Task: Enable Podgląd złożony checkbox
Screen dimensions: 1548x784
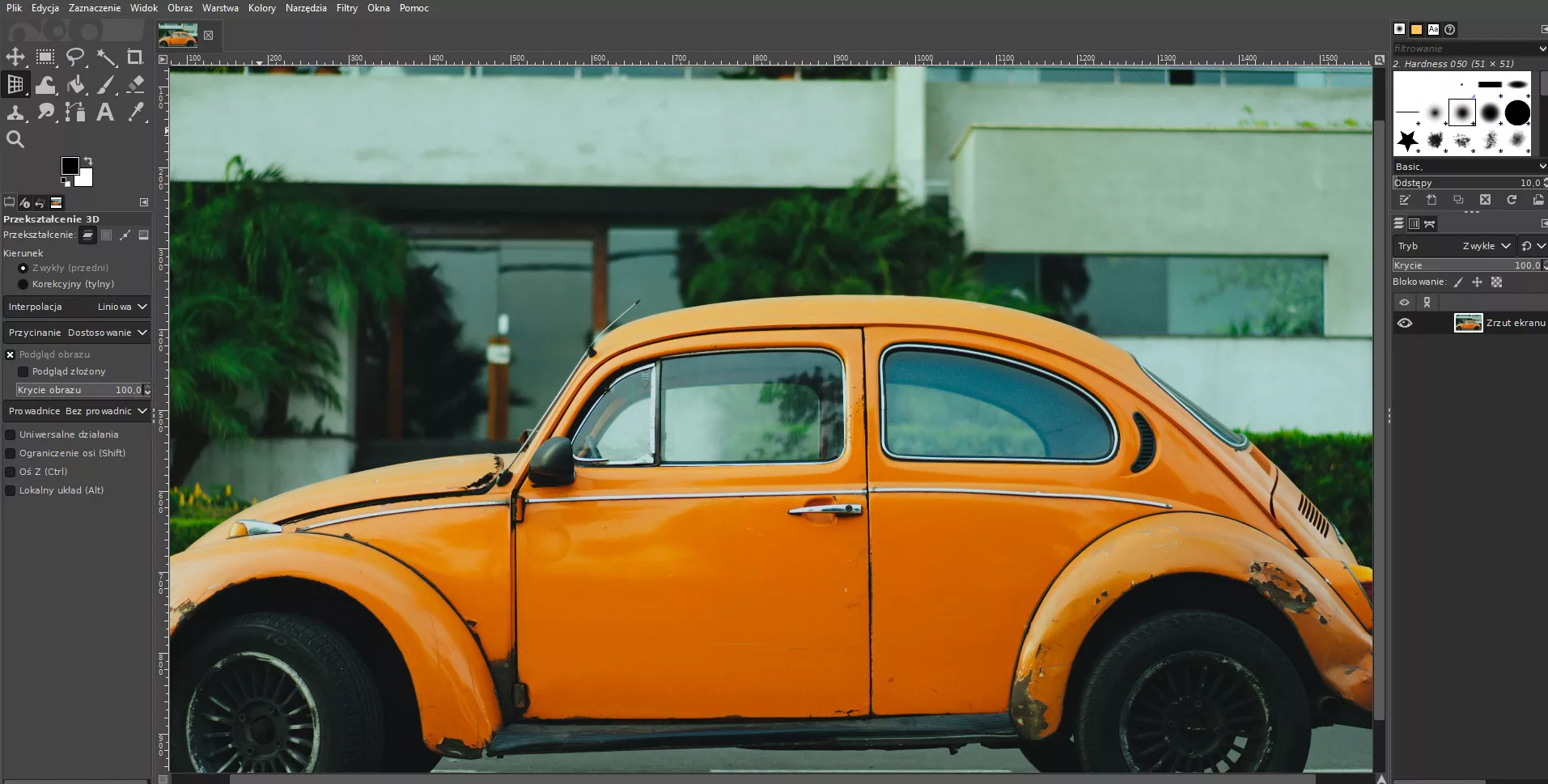Action: (x=23, y=372)
